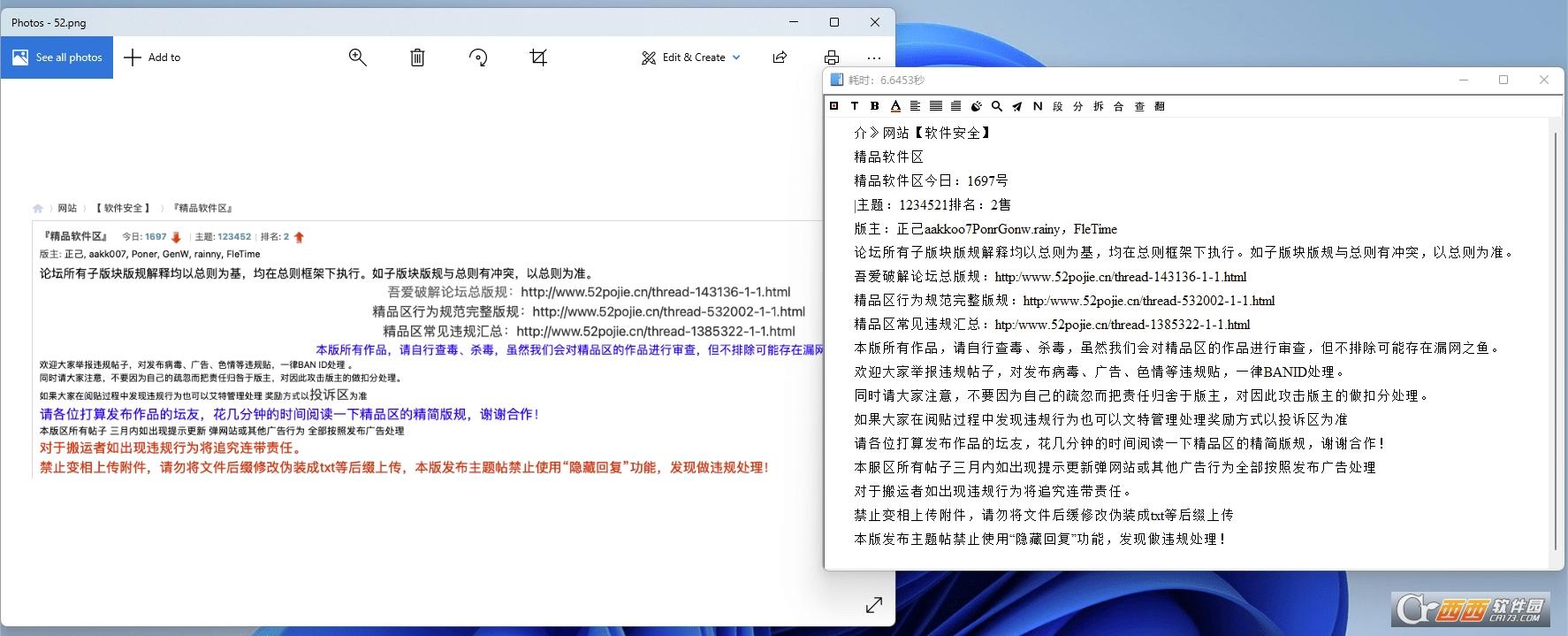Open the Edit & Create dropdown
The image size is (1568, 636).
[x=691, y=57]
